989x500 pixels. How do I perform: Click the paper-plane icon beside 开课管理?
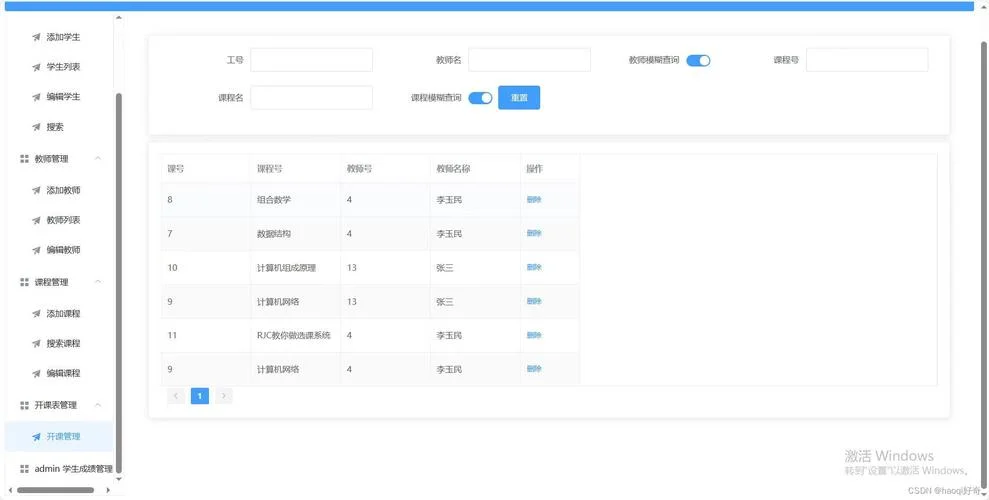point(37,436)
